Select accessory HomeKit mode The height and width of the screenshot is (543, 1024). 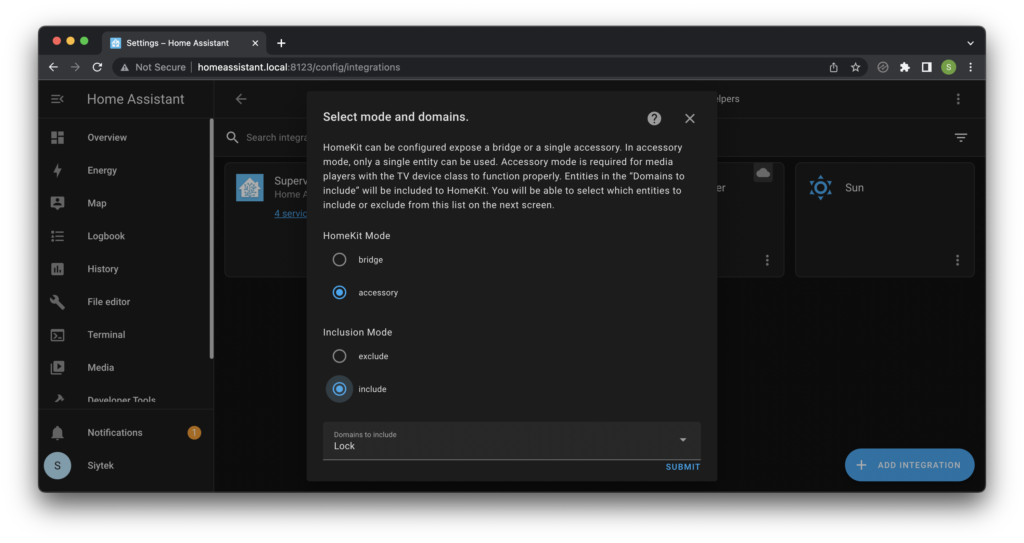click(339, 292)
